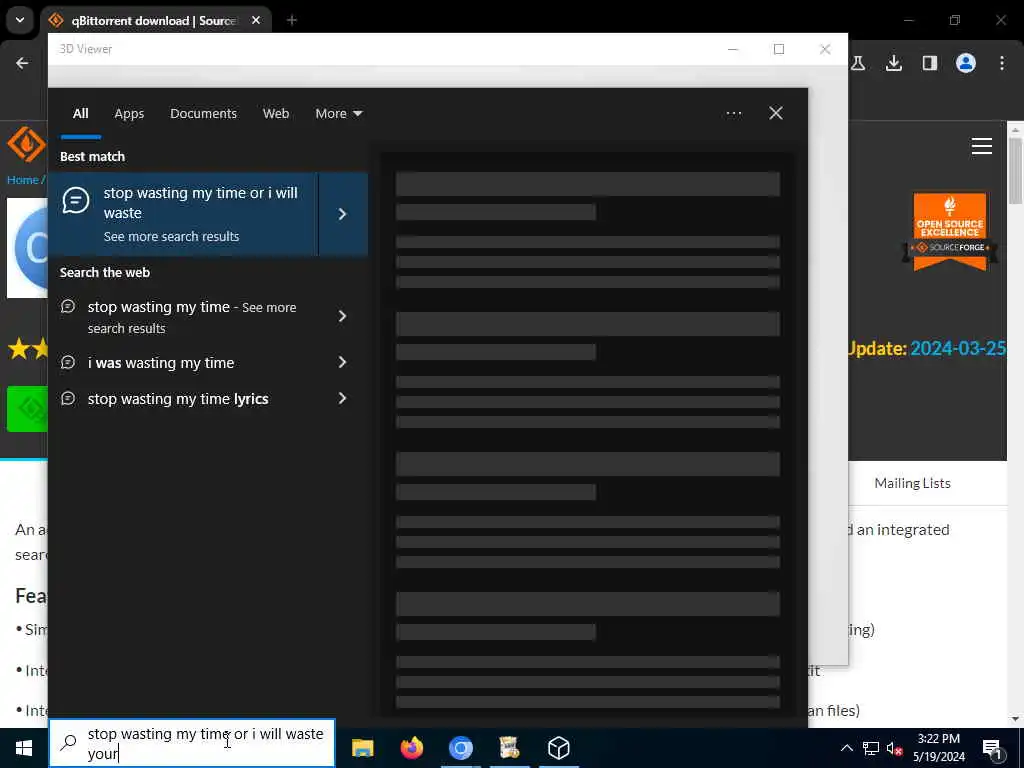Screen dimensions: 1024x768
Task: Open the 3D Viewer cube taskbar icon
Action: coord(558,748)
